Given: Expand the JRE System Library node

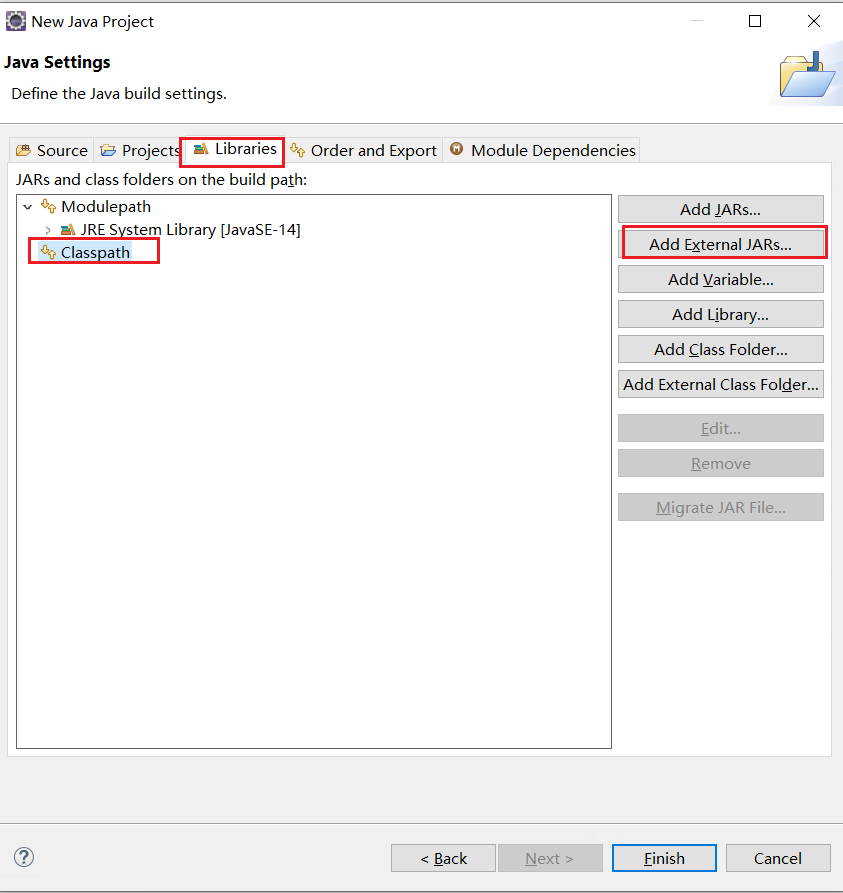Looking at the screenshot, I should tap(47, 230).
